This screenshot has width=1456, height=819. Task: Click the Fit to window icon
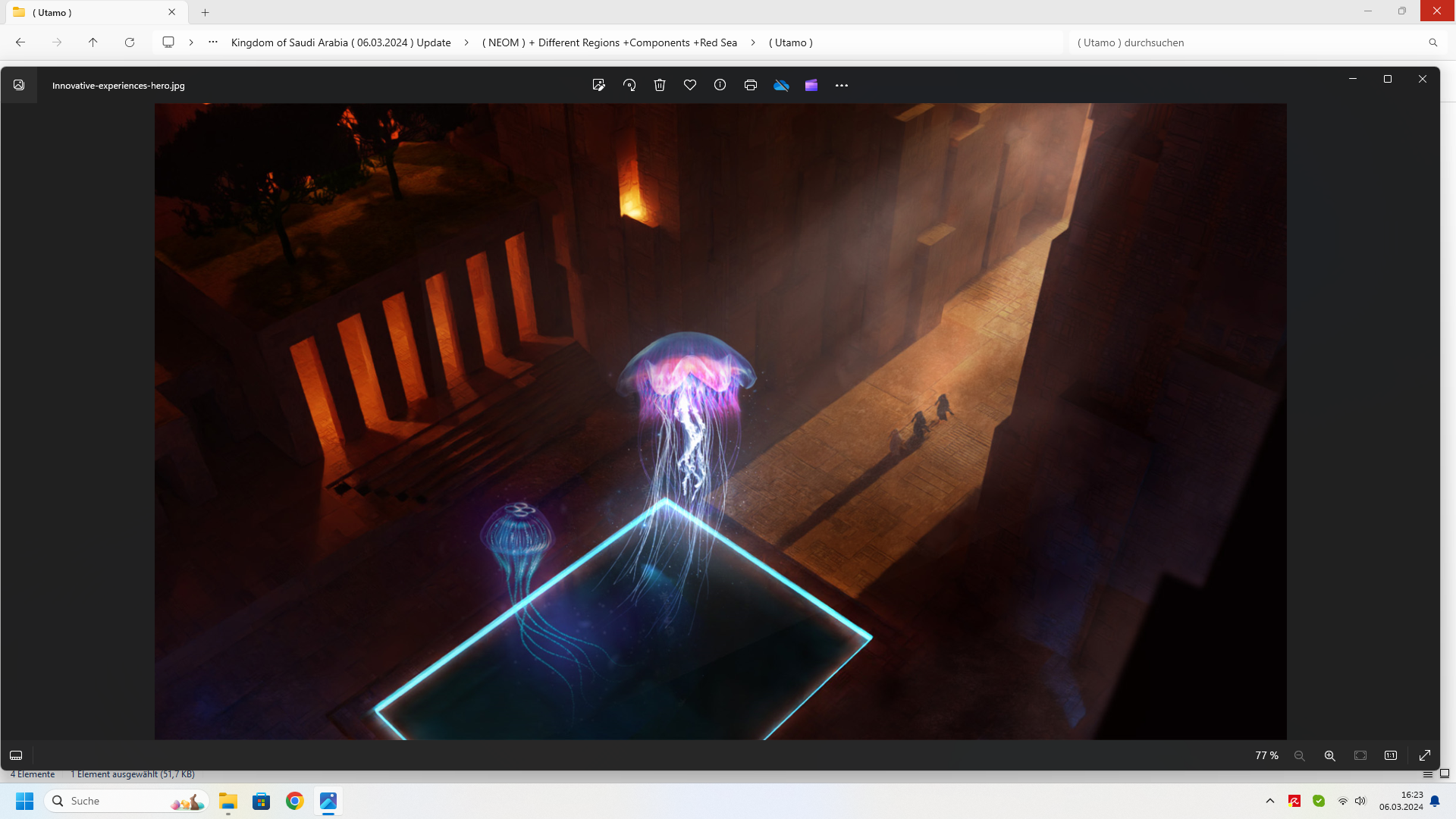[1360, 755]
